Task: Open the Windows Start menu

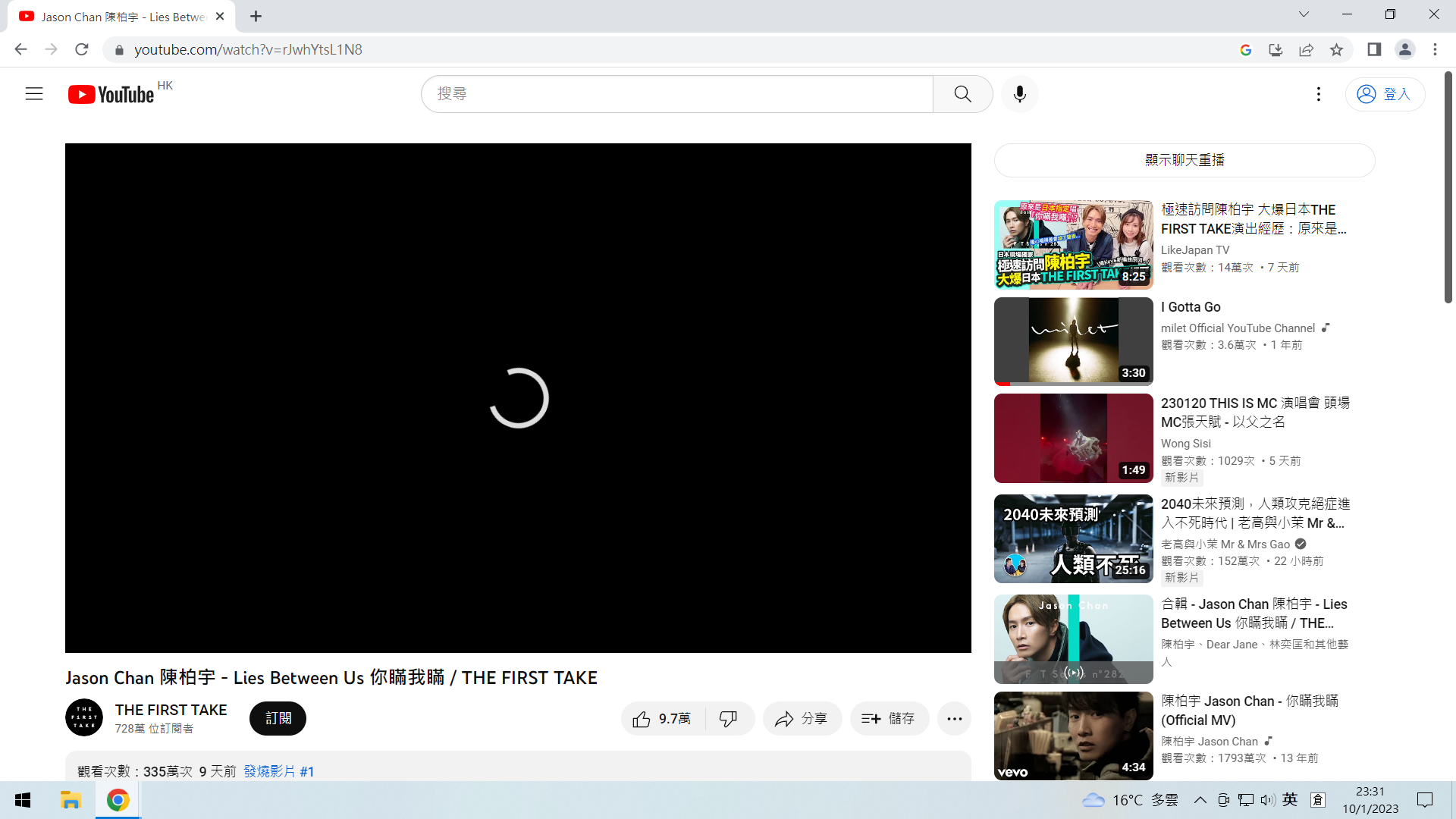Action: click(x=23, y=800)
